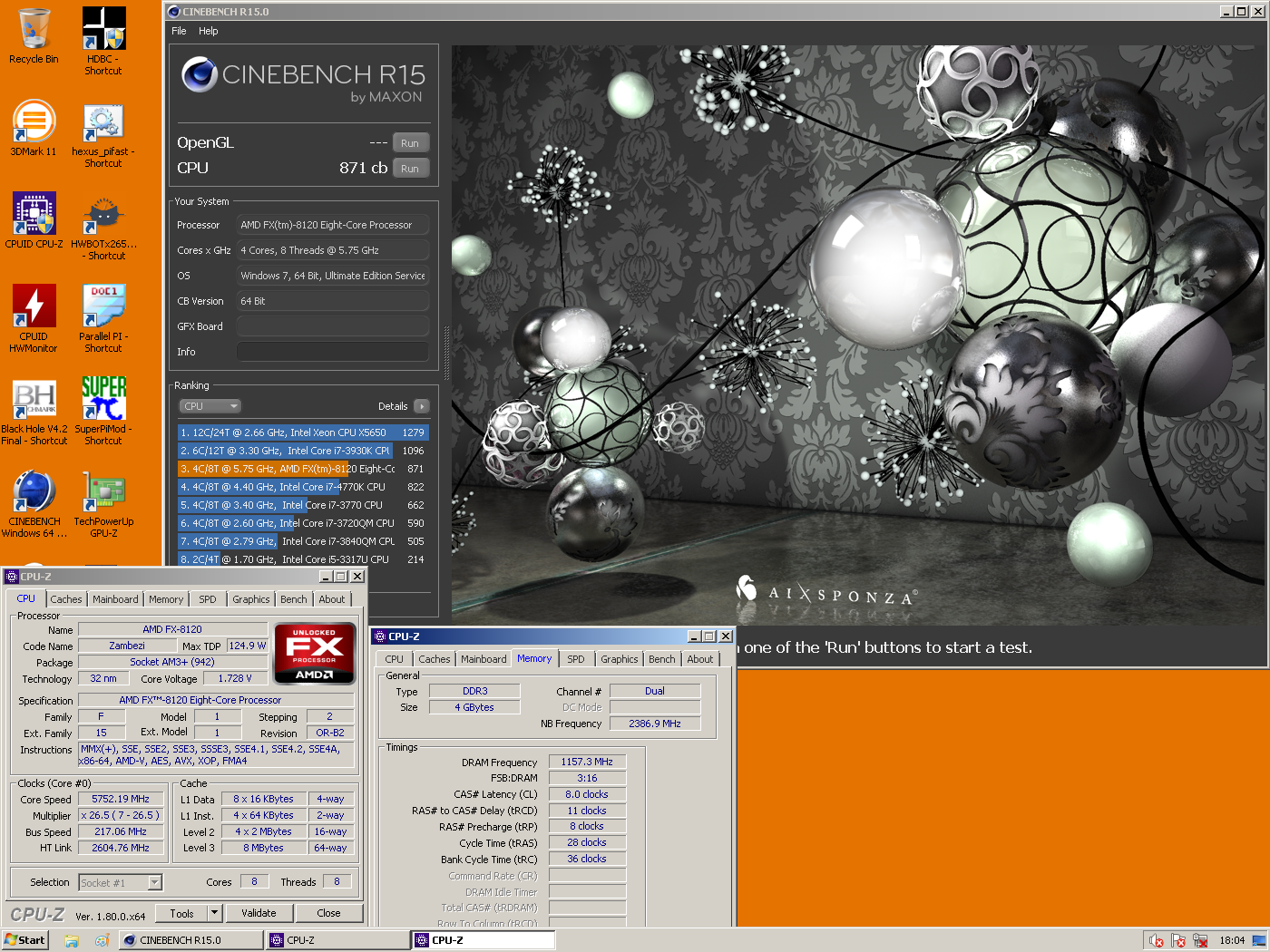
Task: Click the first CPU-Z taskbar button
Action: point(337,940)
